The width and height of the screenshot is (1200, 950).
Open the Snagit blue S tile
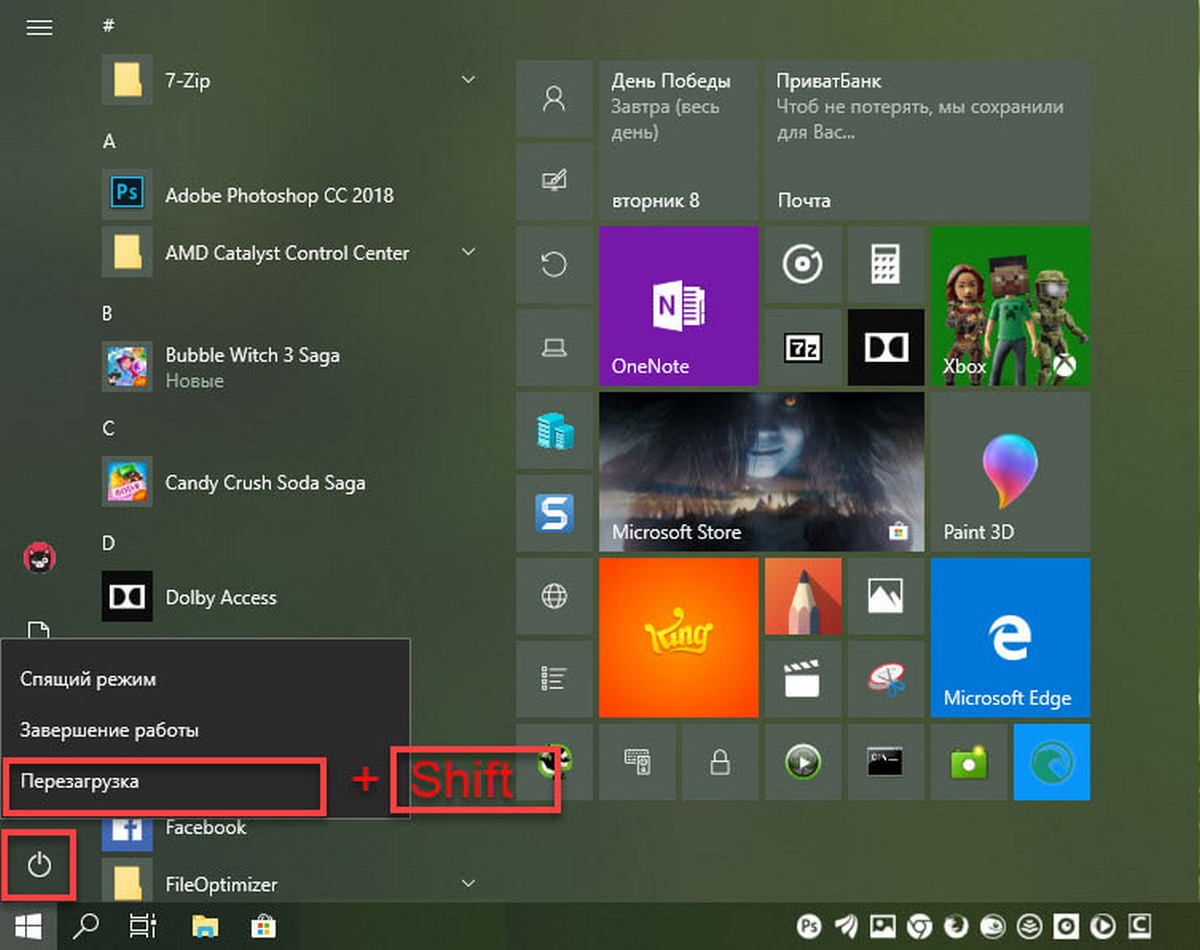[553, 513]
